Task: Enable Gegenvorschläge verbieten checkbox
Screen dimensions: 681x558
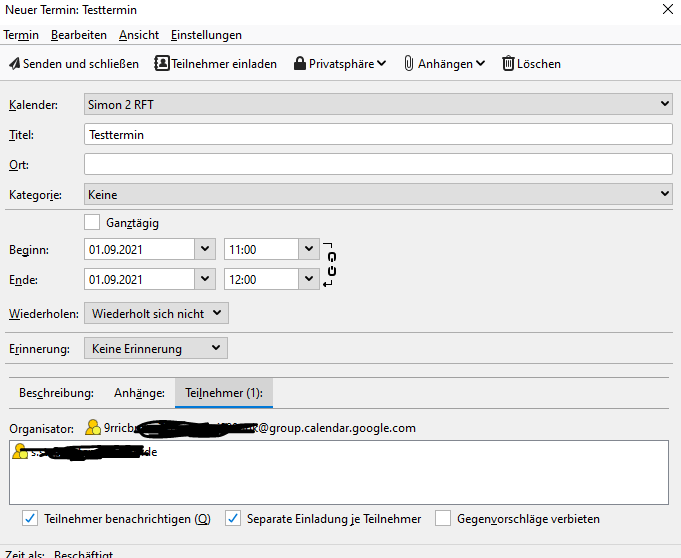Action: coord(443,518)
